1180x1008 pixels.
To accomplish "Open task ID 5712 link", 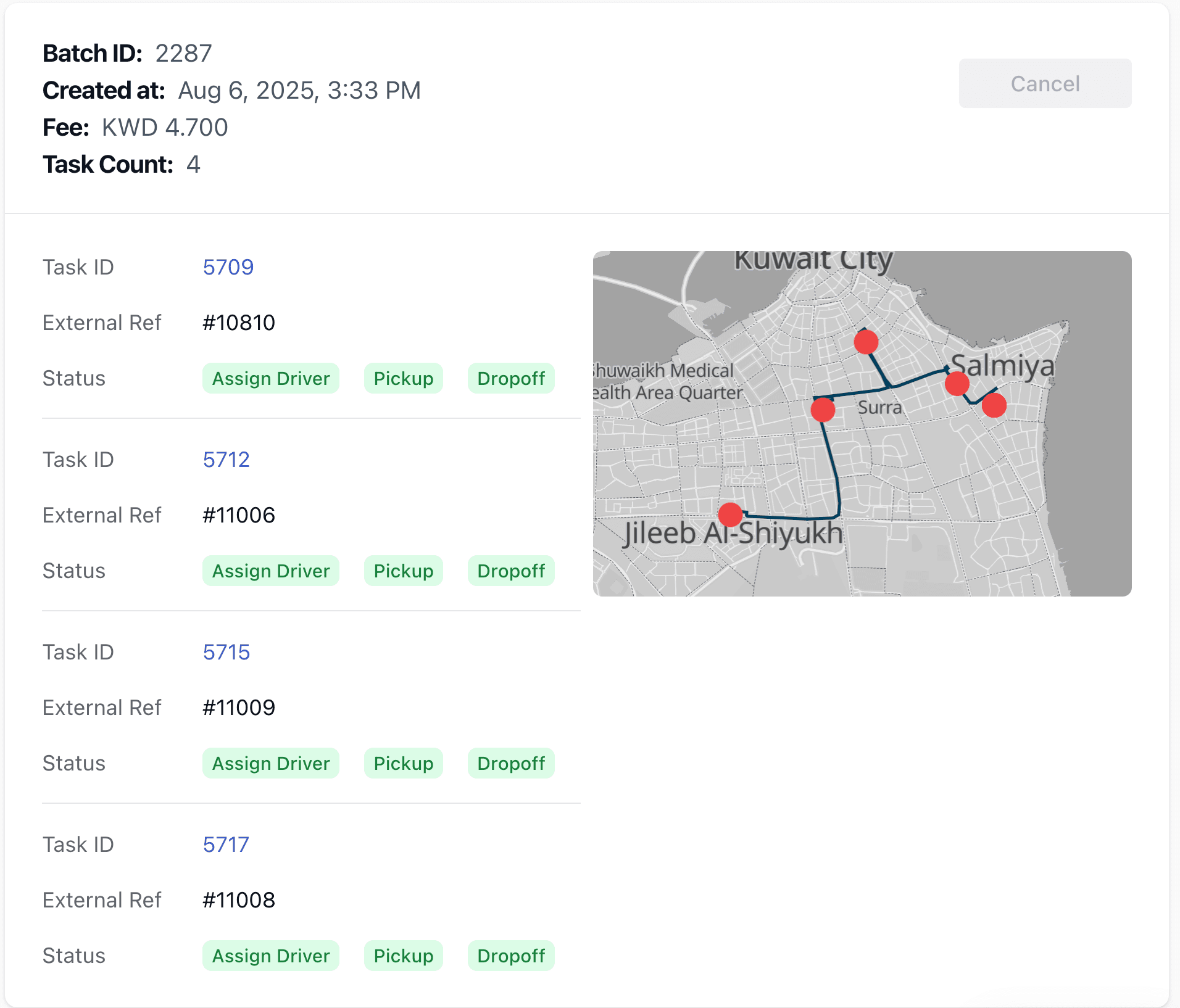I will pos(226,460).
